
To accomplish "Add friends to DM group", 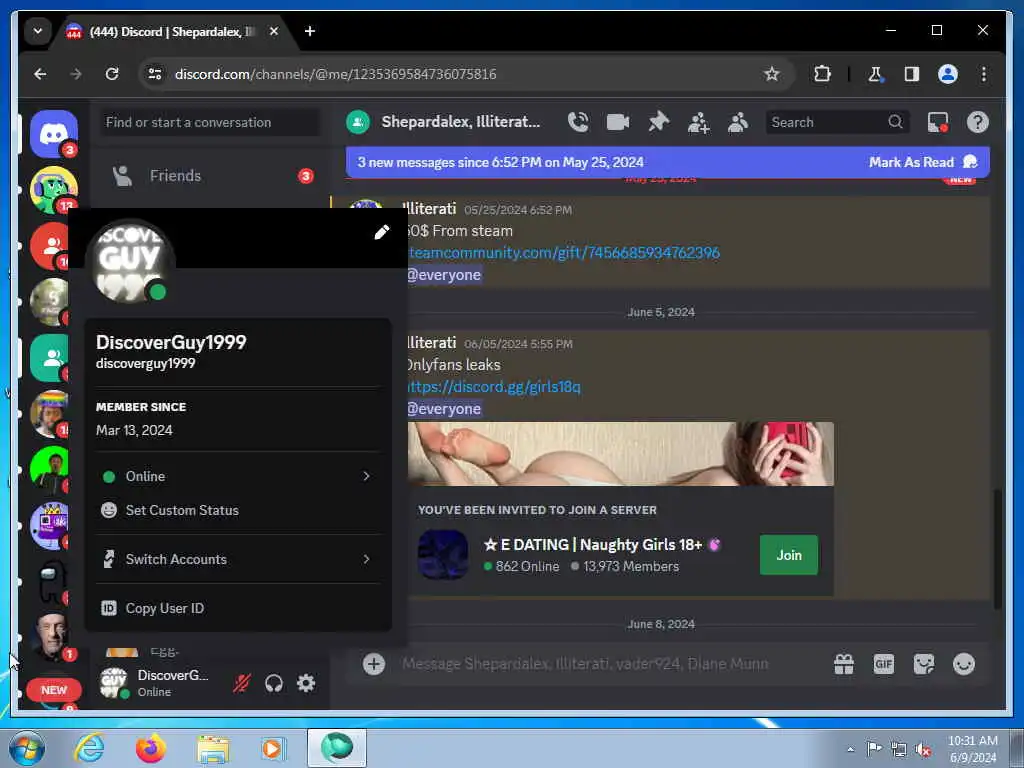I will pyautogui.click(x=698, y=122).
